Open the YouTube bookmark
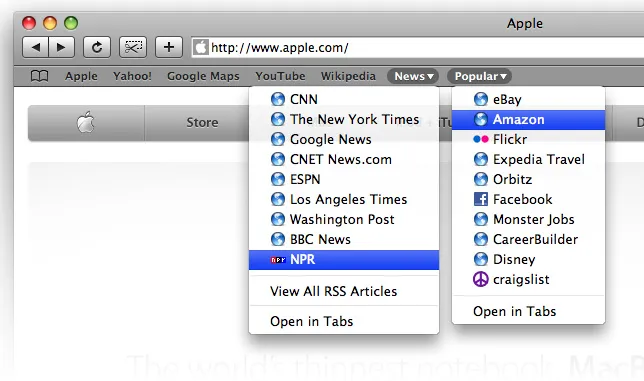The image size is (644, 381). [x=281, y=76]
